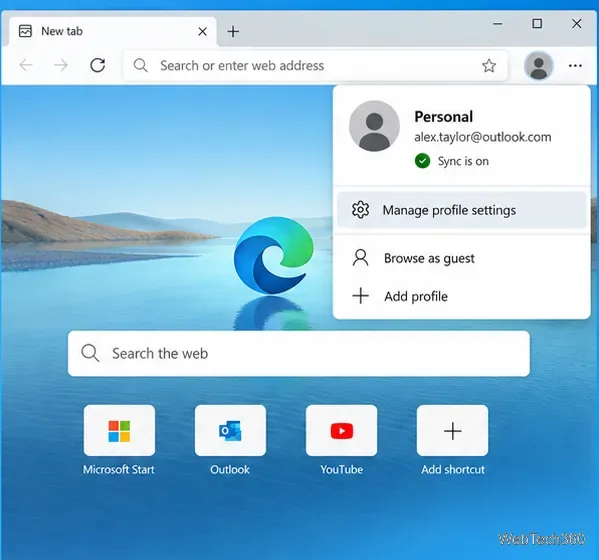Click the Microsoft Start label
The height and width of the screenshot is (560, 599).
(x=119, y=469)
